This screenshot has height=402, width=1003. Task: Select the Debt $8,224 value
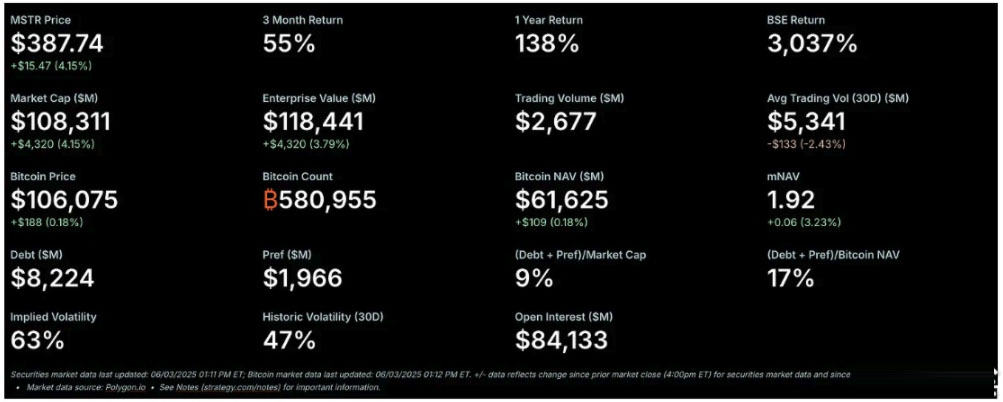(x=50, y=278)
